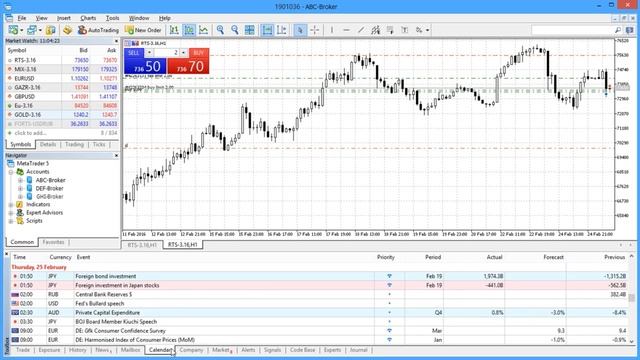The width and height of the screenshot is (640, 360).
Task: Click 'click to add...' in Market Watch
Action: (31, 133)
